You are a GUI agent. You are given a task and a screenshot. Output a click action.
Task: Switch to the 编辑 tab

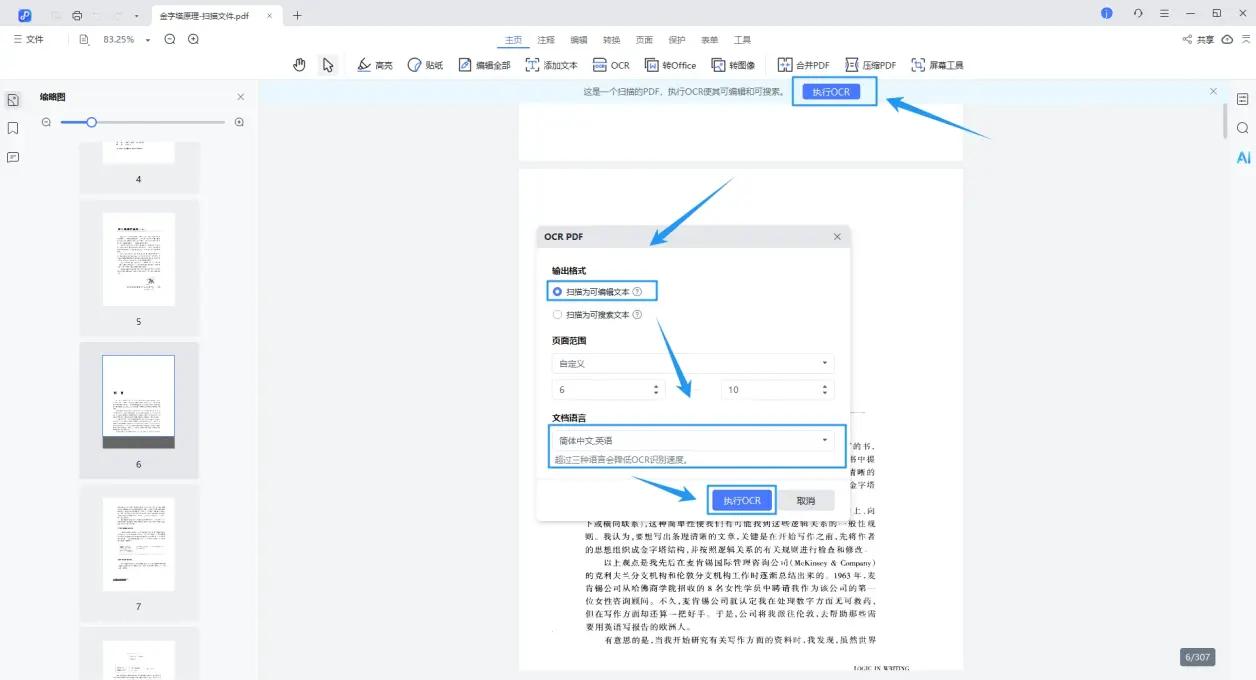point(579,40)
